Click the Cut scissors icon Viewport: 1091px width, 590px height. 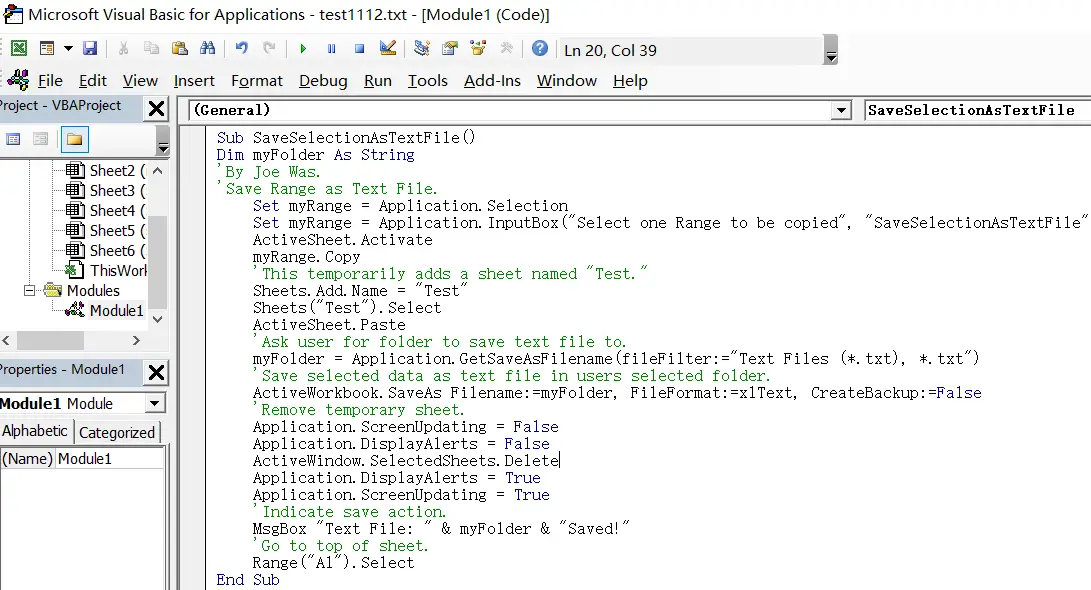click(124, 48)
